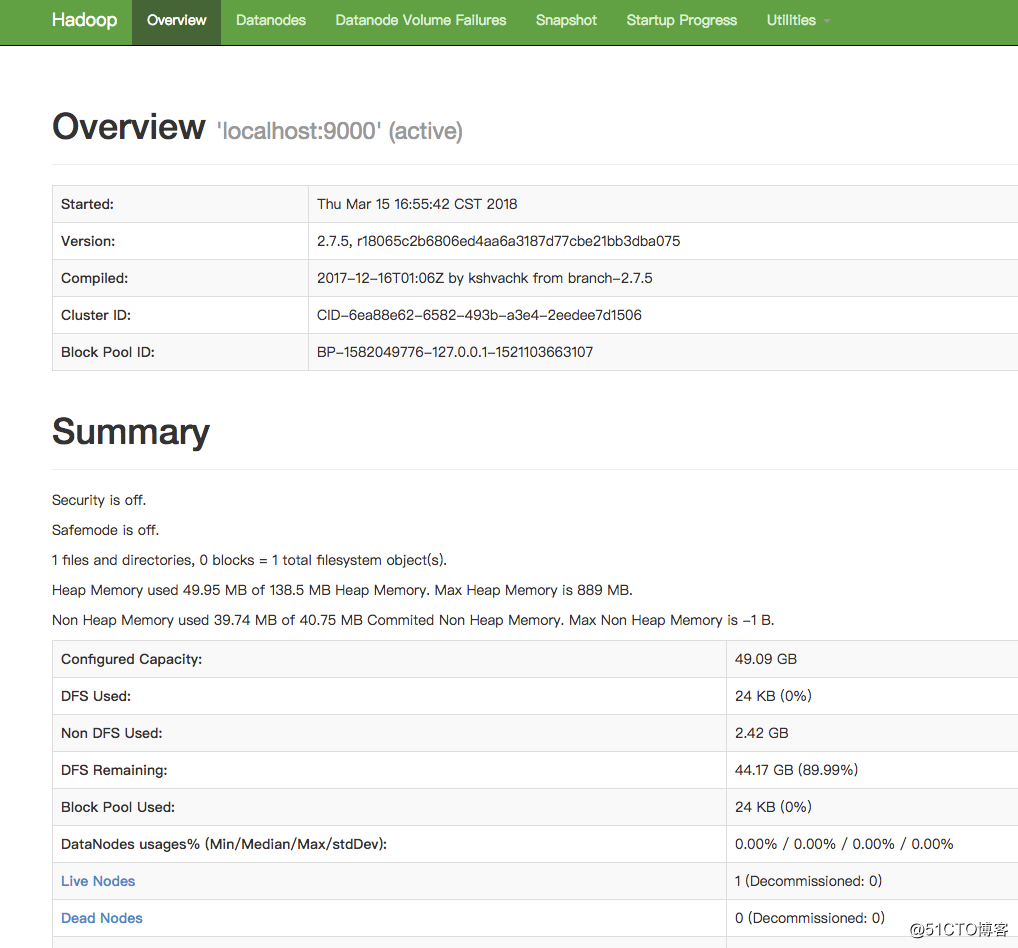Click the 'DFS Used:' label
This screenshot has width=1018, height=948.
(96, 696)
